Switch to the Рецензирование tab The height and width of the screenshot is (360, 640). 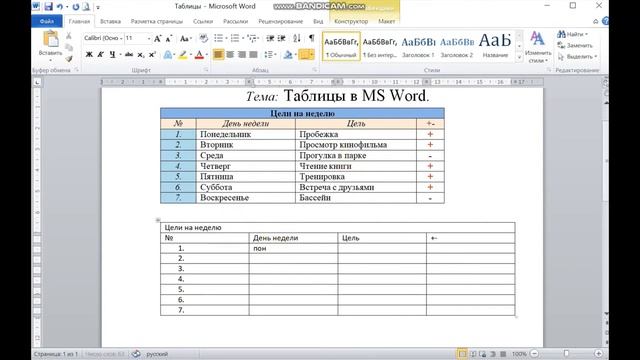click(x=280, y=21)
